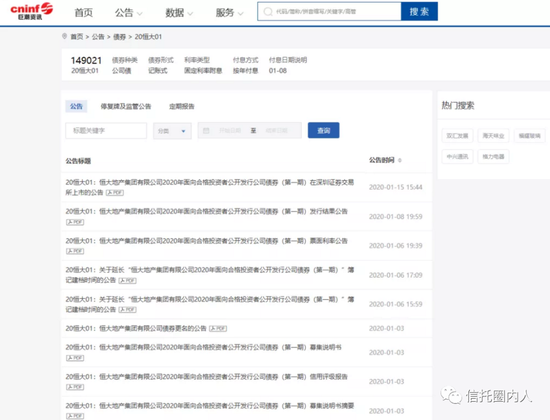Open announcement title 信用评级报告
The image size is (550, 420).
(206, 376)
